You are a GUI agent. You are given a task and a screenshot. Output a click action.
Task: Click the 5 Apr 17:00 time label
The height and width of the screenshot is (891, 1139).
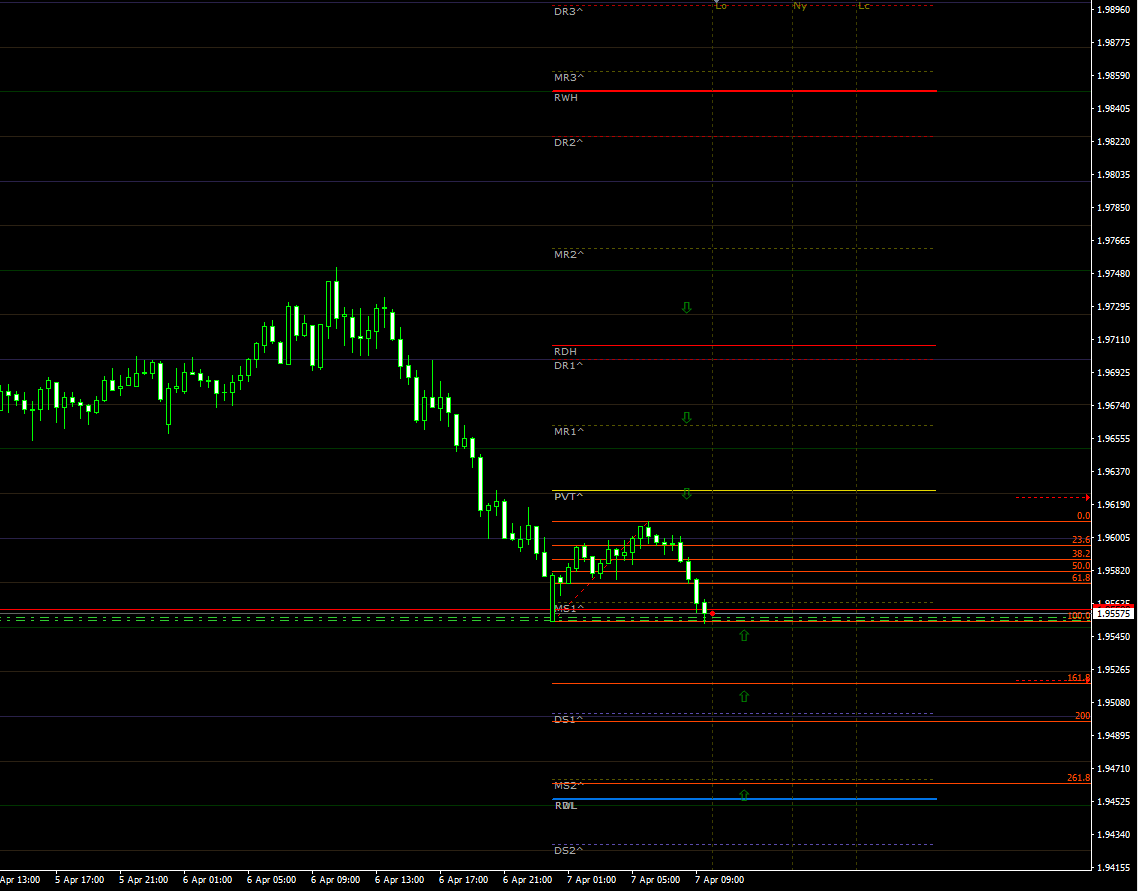(80, 880)
